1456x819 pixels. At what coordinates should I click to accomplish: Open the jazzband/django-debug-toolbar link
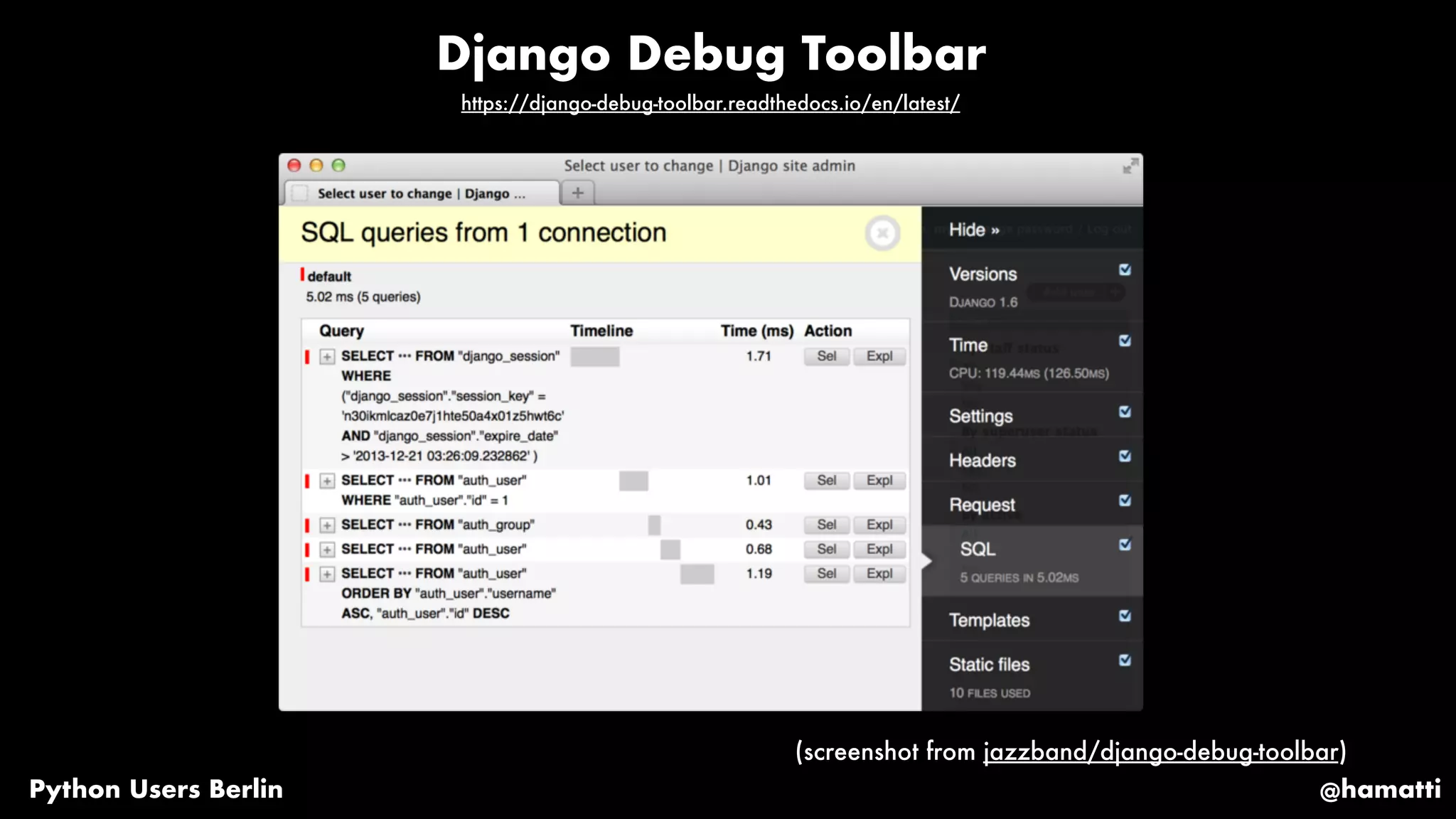(1162, 751)
